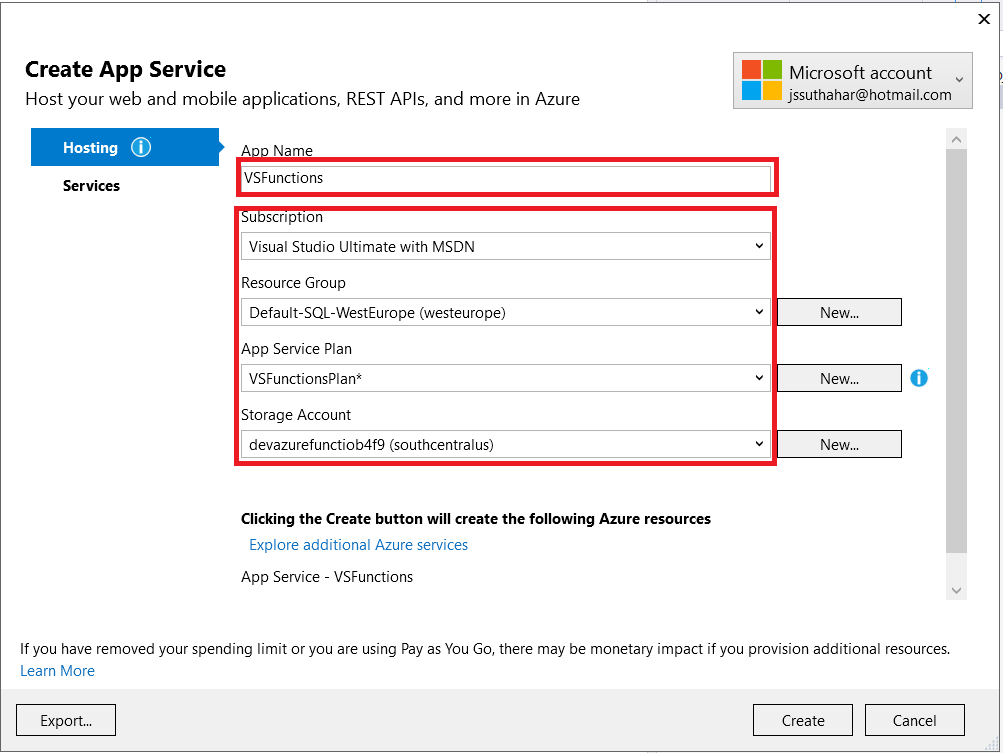Image resolution: width=1003 pixels, height=753 pixels.
Task: Click the scrollbar up arrow
Action: (x=956, y=139)
